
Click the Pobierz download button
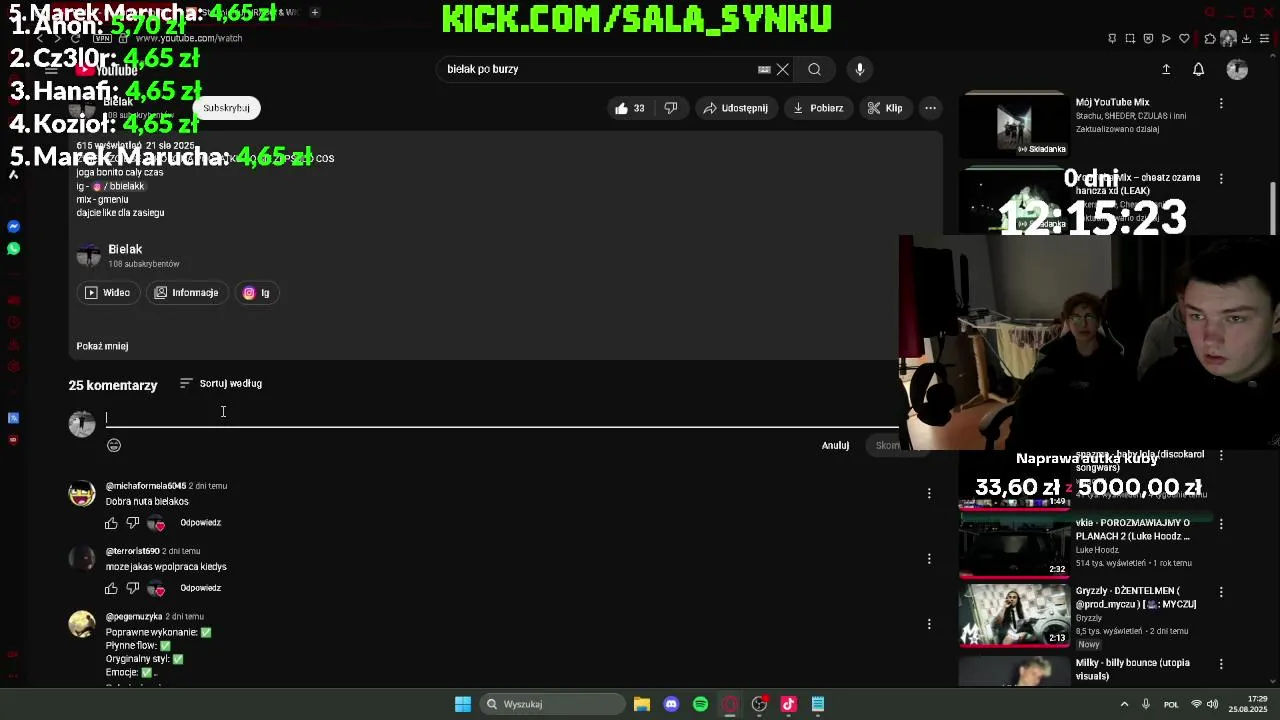818,108
